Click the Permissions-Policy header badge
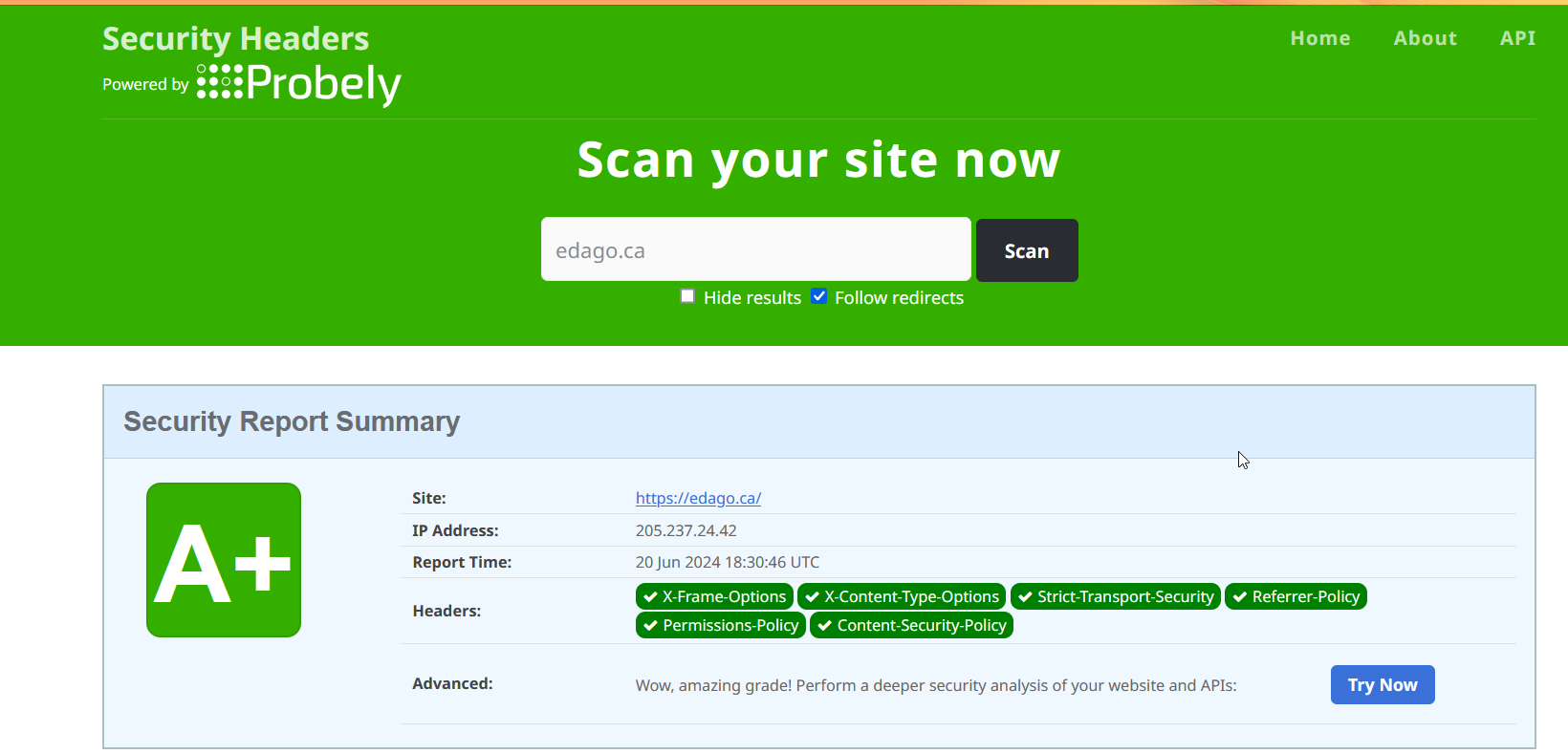 pyautogui.click(x=721, y=625)
